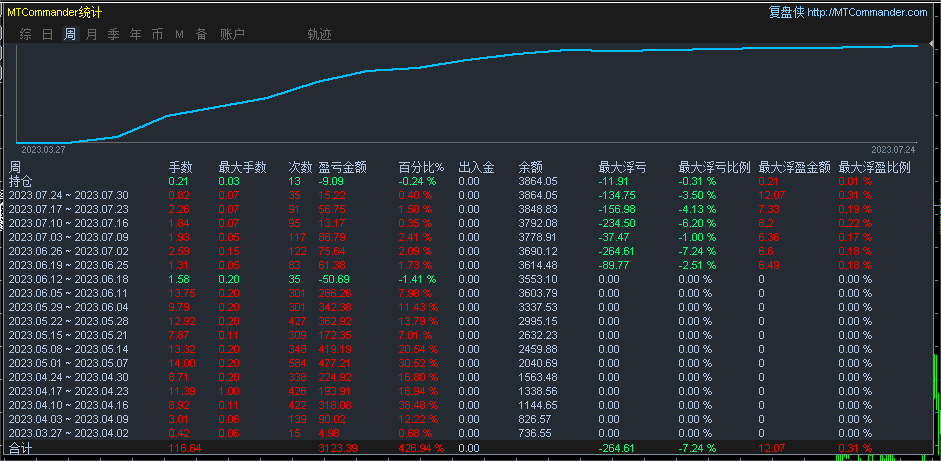This screenshot has width=941, height=461.
Task: Open the 备 notes tab
Action: pos(201,34)
